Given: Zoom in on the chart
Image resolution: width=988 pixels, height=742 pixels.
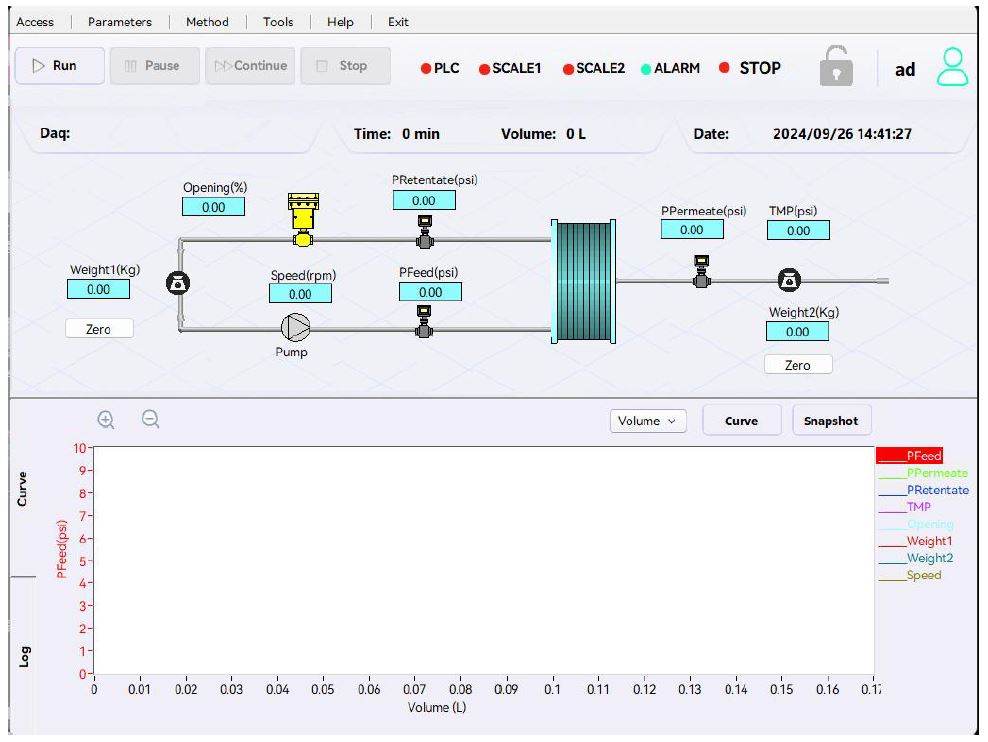Looking at the screenshot, I should [x=106, y=420].
